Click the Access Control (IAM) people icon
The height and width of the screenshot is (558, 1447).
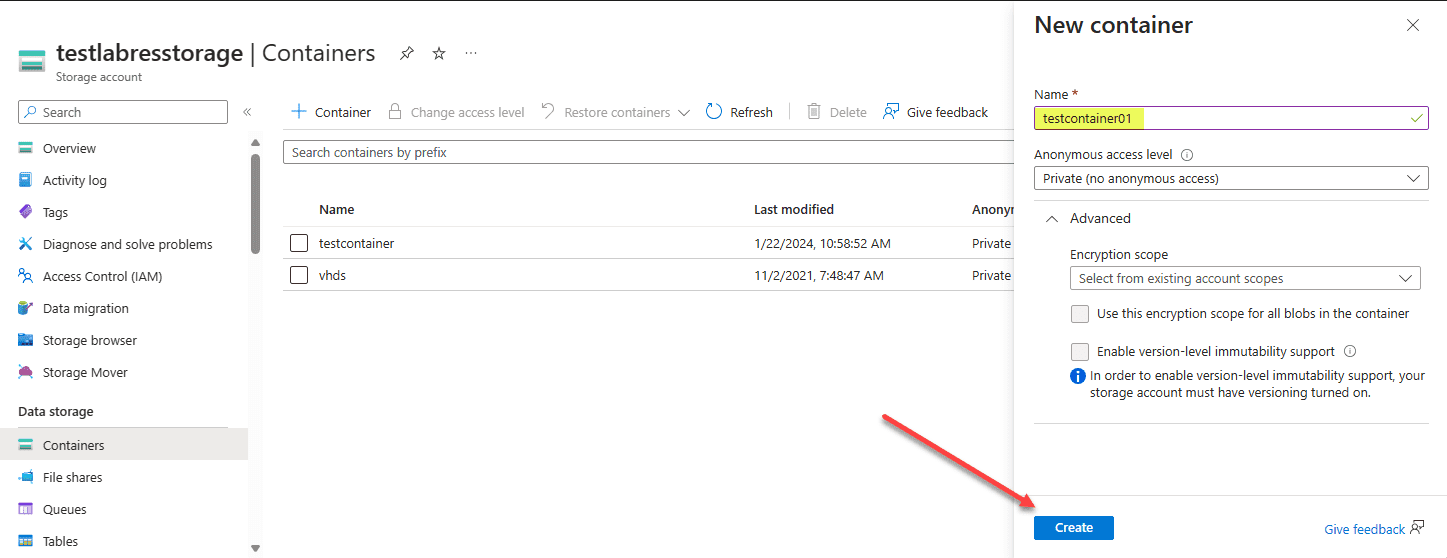pyautogui.click(x=26, y=276)
